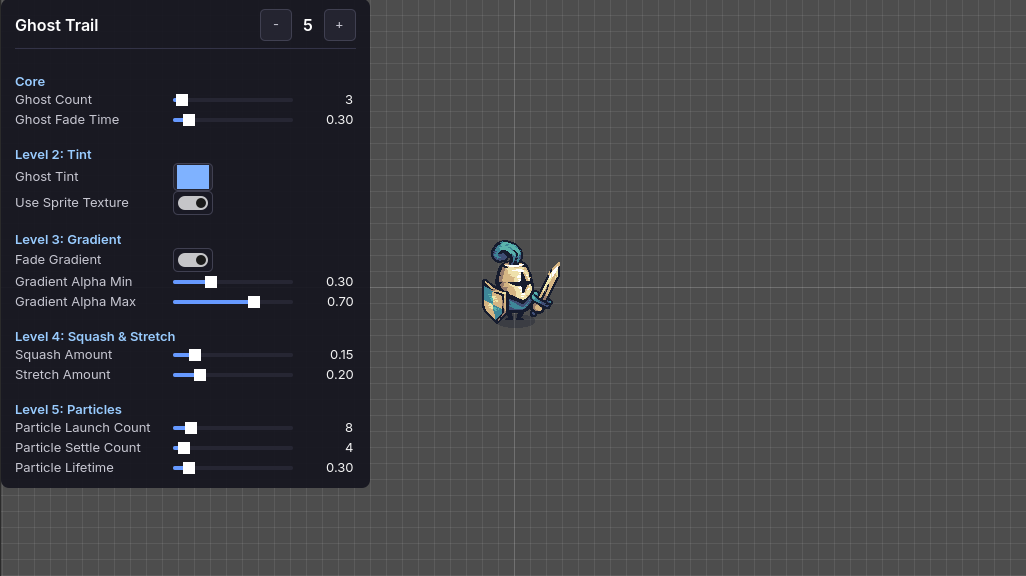Click the Ghost Trail panel title
Image resolution: width=1026 pixels, height=576 pixels.
tap(56, 25)
